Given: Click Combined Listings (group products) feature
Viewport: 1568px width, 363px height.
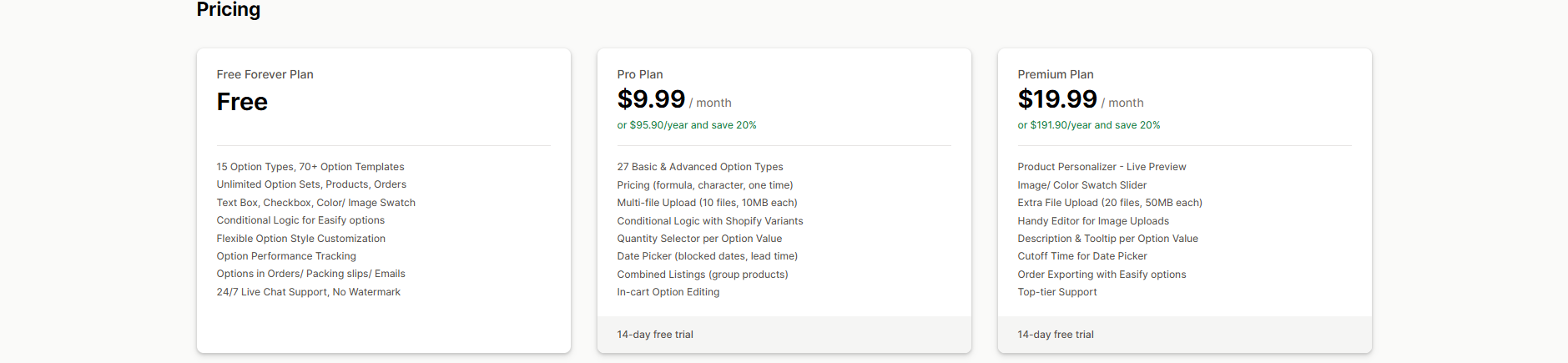Looking at the screenshot, I should click(702, 275).
